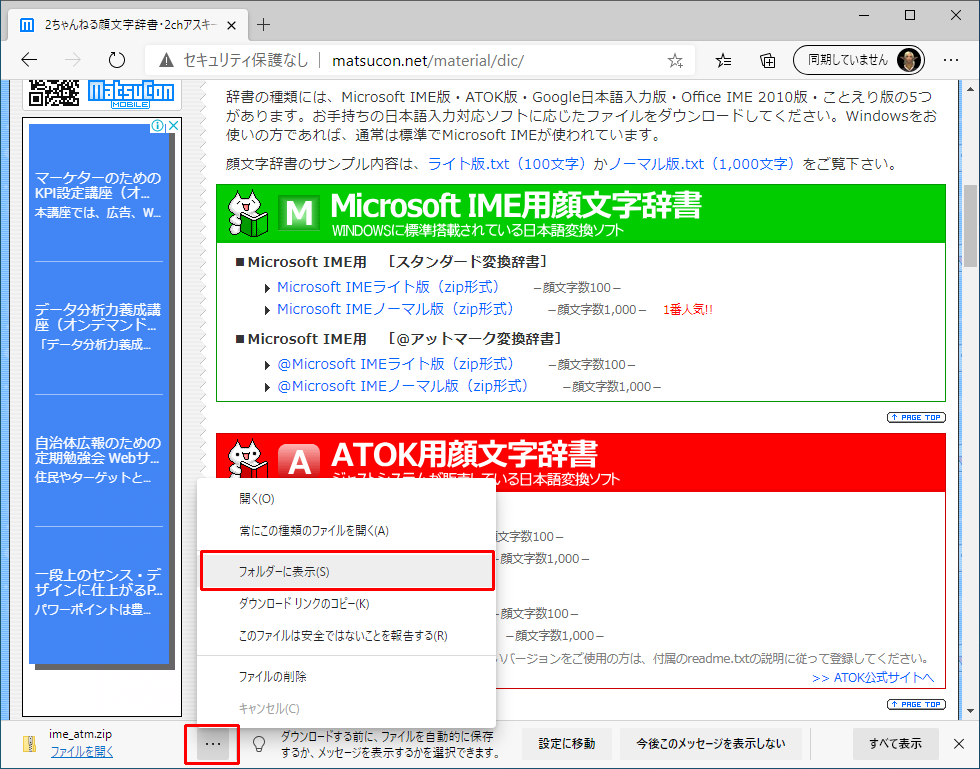
Task: Open the Collections icon
Action: pyautogui.click(x=768, y=61)
